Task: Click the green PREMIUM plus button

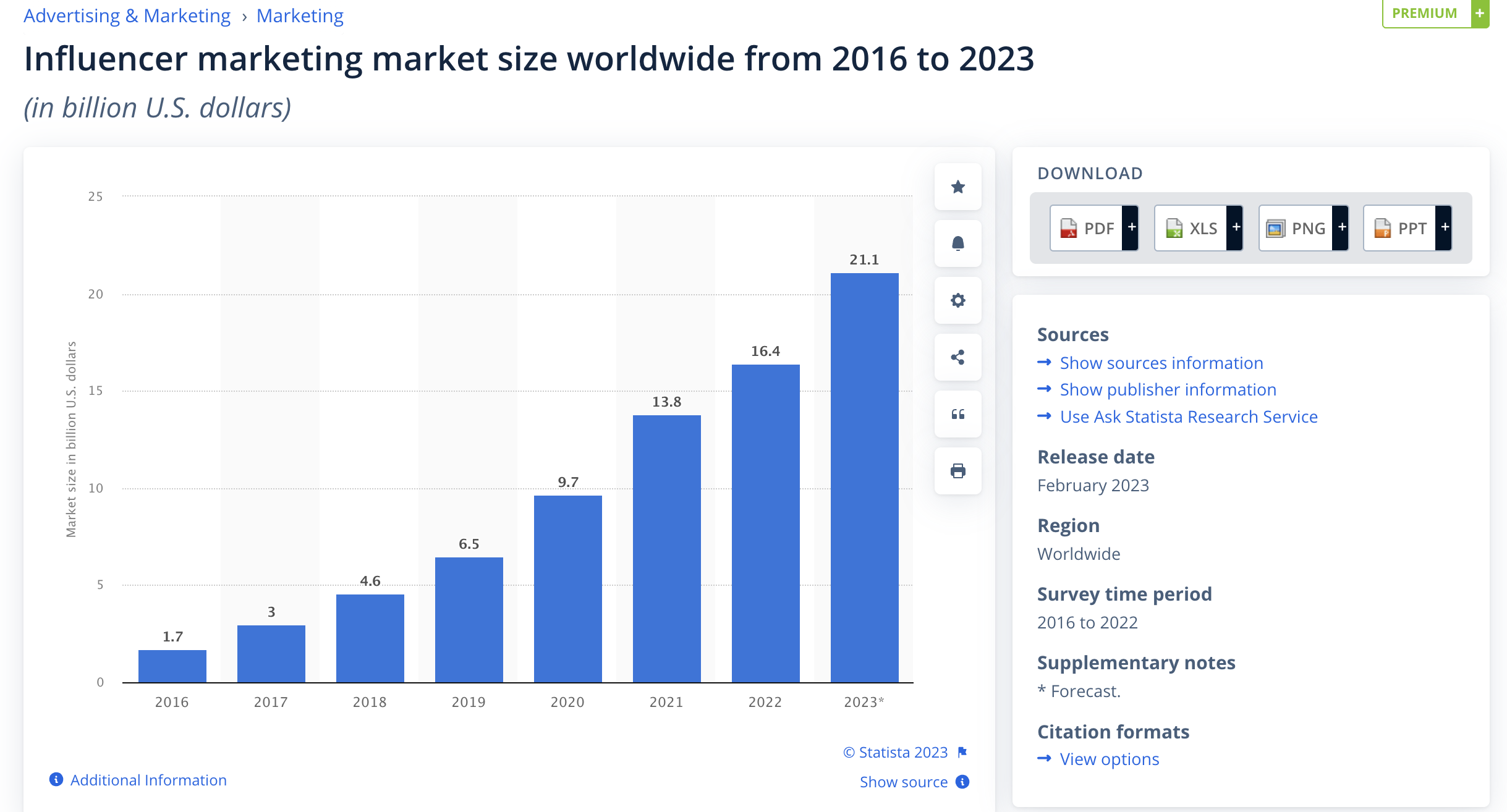Action: tap(1480, 13)
